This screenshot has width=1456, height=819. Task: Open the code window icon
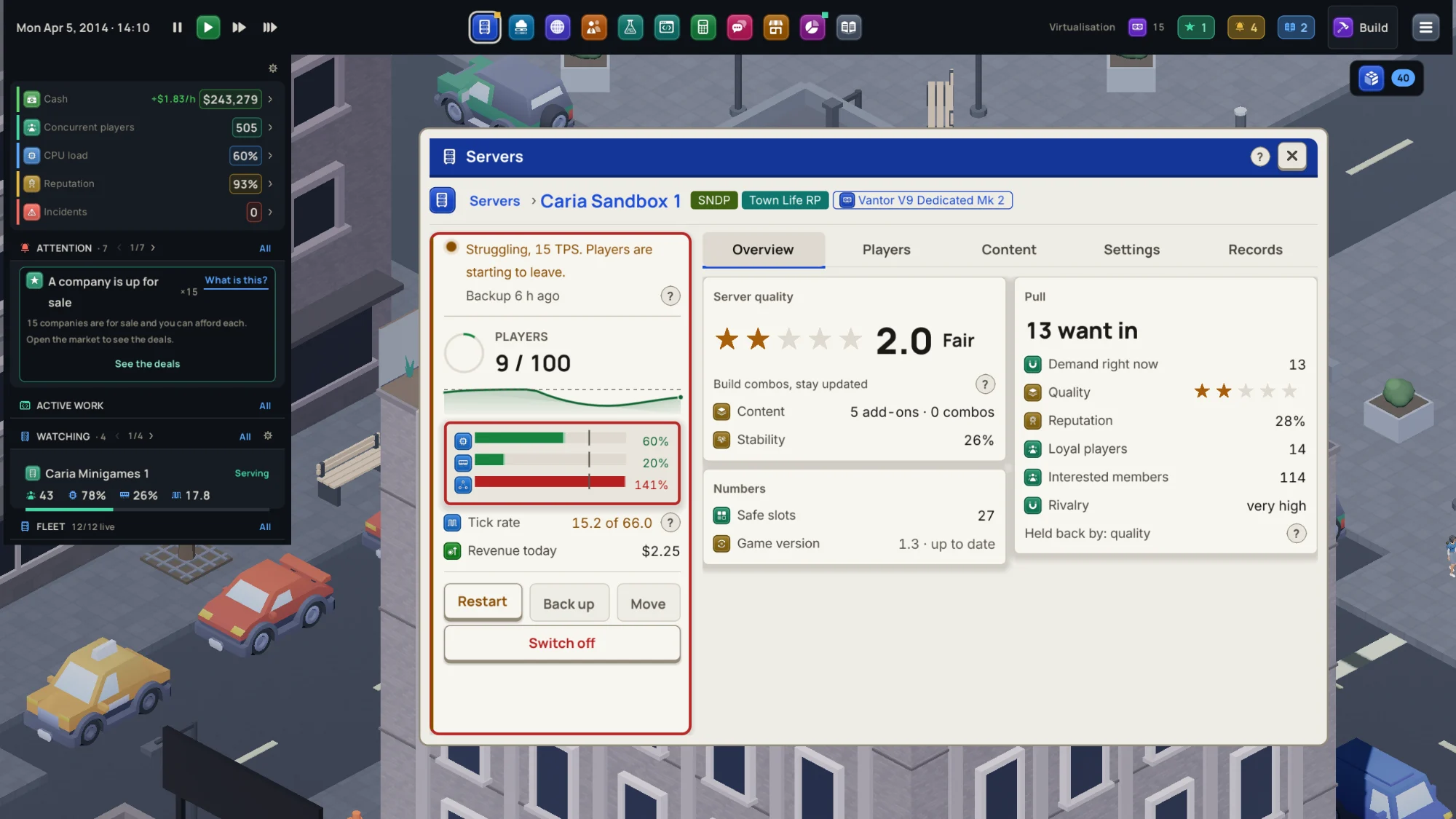(667, 28)
